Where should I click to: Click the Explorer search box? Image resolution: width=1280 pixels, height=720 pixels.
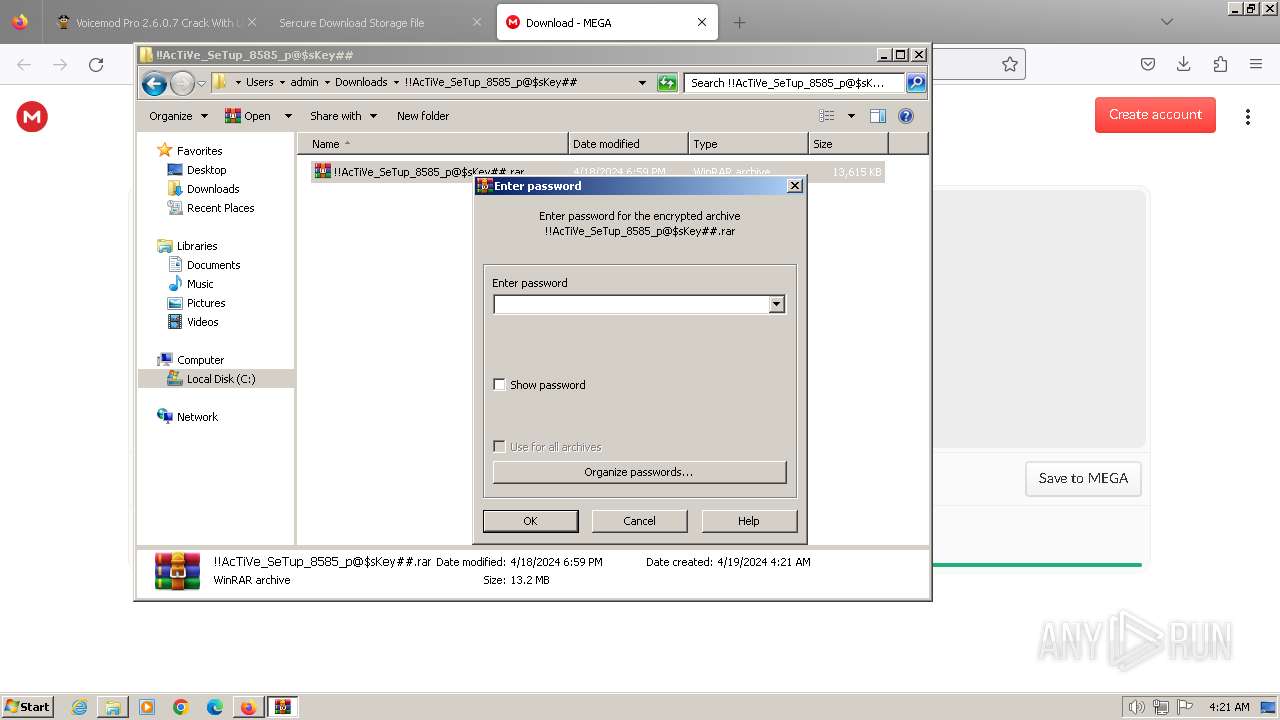click(x=794, y=83)
